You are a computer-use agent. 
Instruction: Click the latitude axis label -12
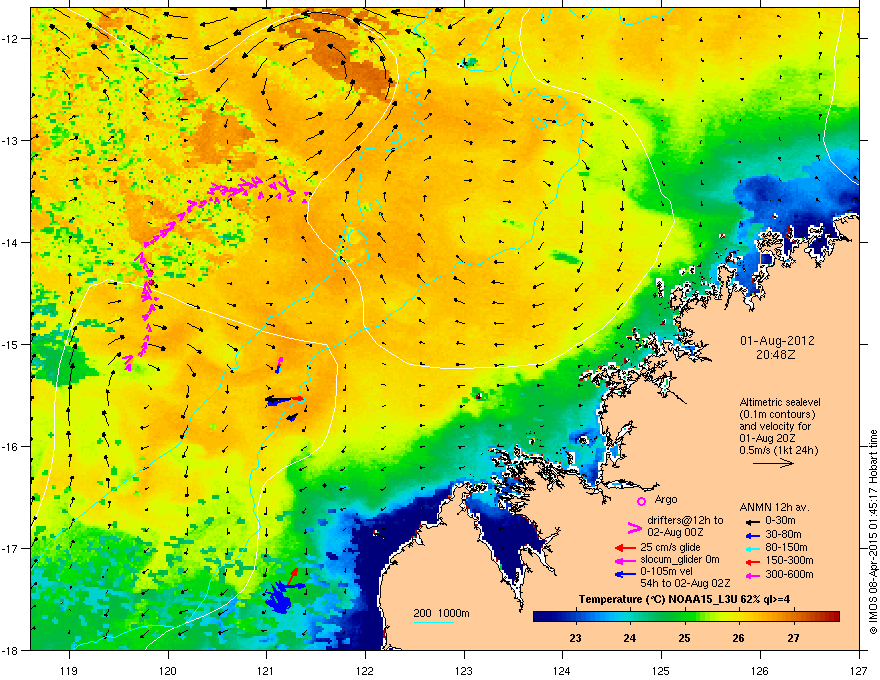tap(10, 38)
